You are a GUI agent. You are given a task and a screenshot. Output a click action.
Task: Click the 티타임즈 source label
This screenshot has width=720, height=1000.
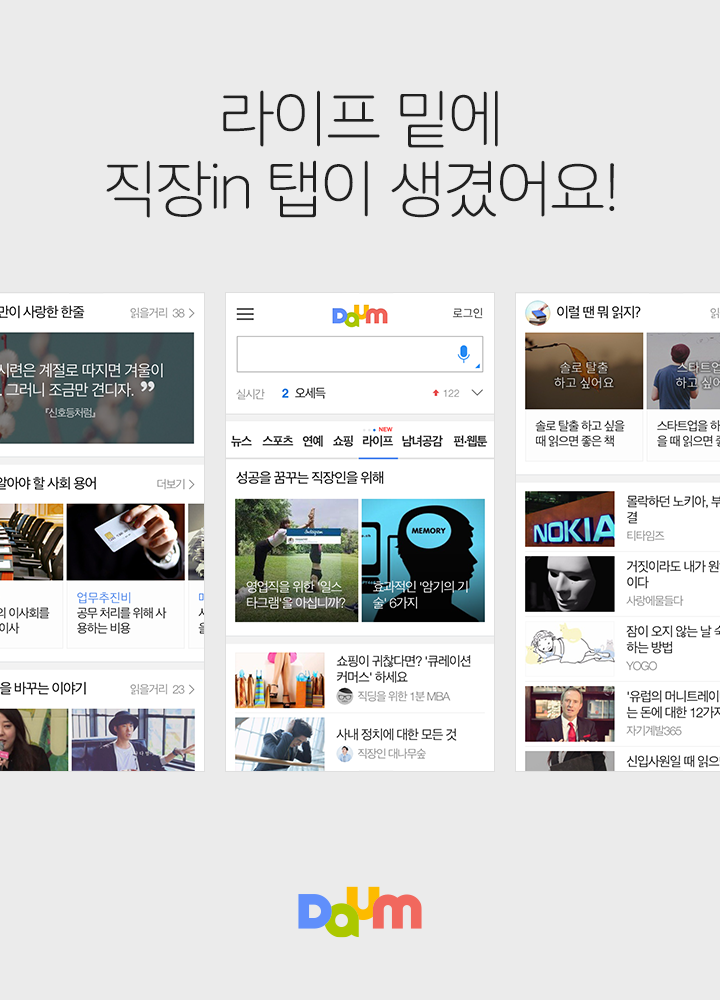[x=645, y=536]
